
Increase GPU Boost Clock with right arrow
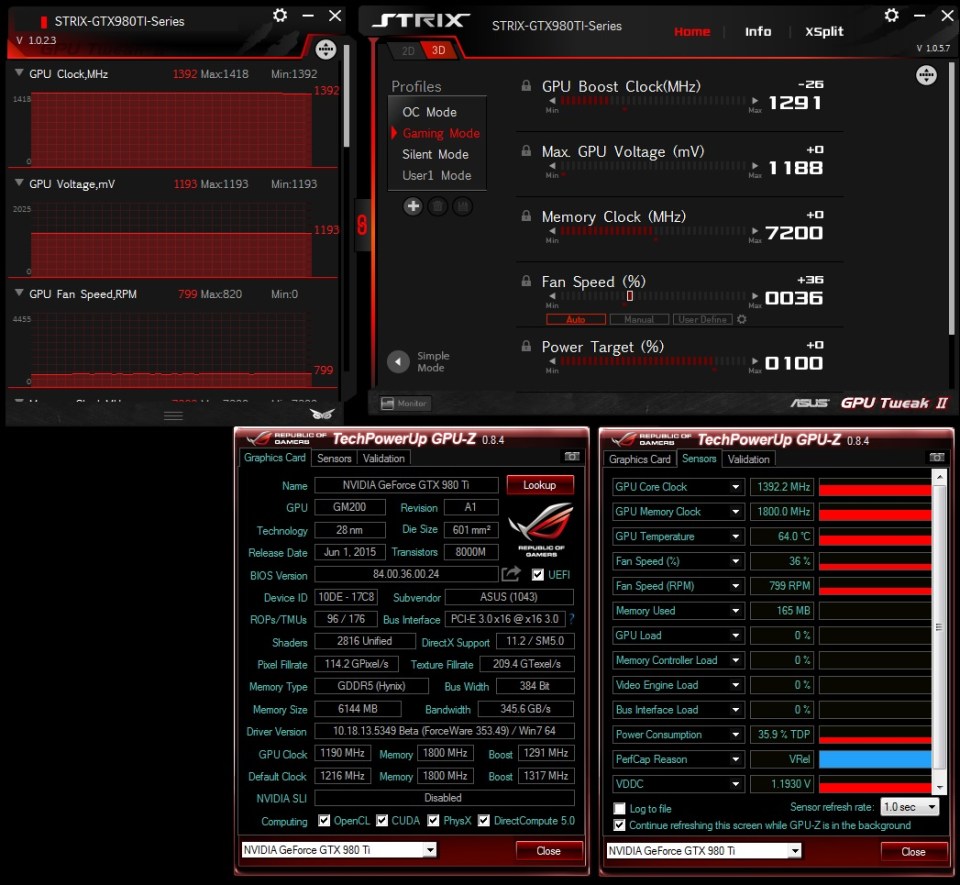[x=754, y=100]
